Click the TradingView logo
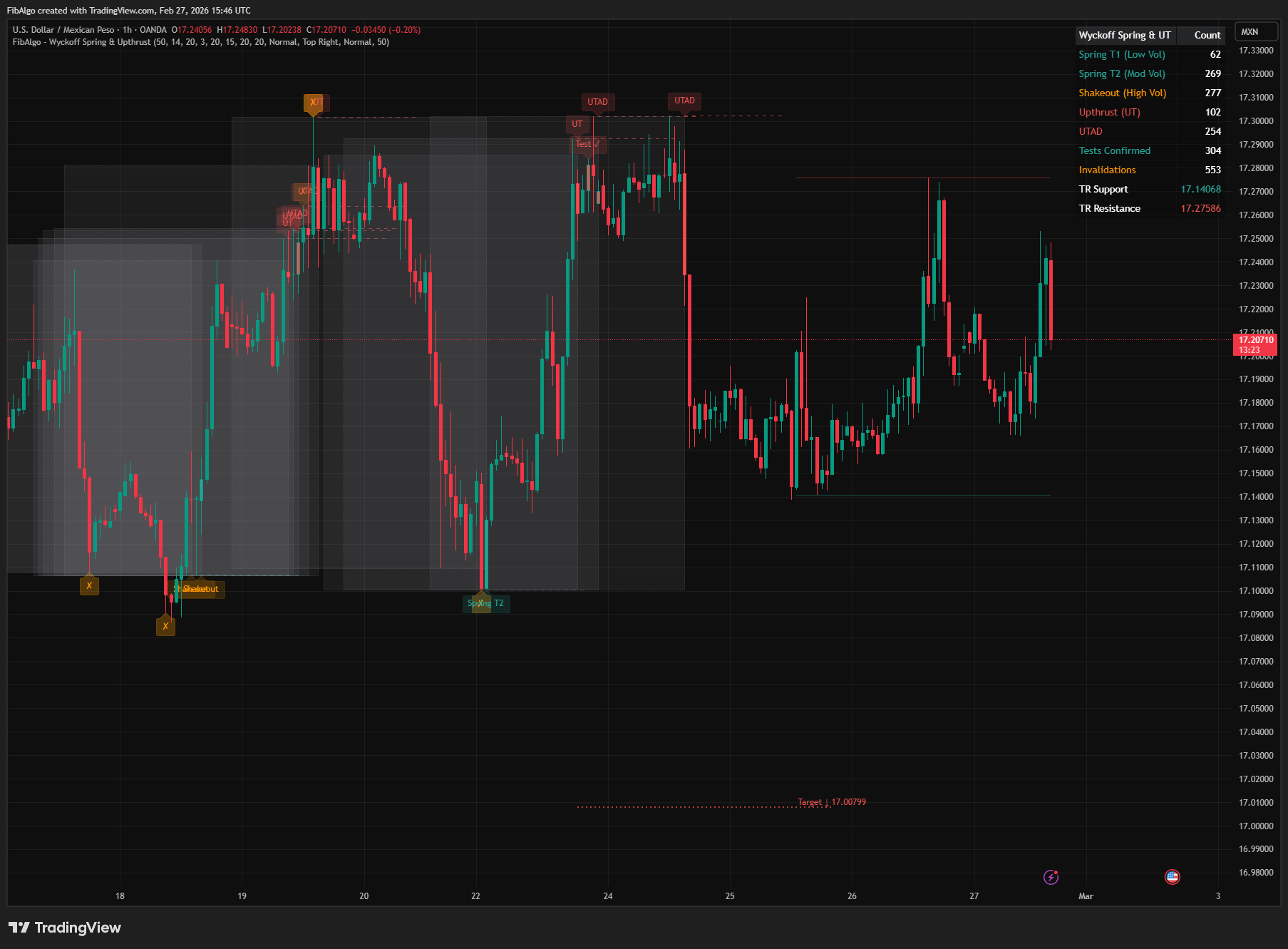1288x949 pixels. point(65,928)
